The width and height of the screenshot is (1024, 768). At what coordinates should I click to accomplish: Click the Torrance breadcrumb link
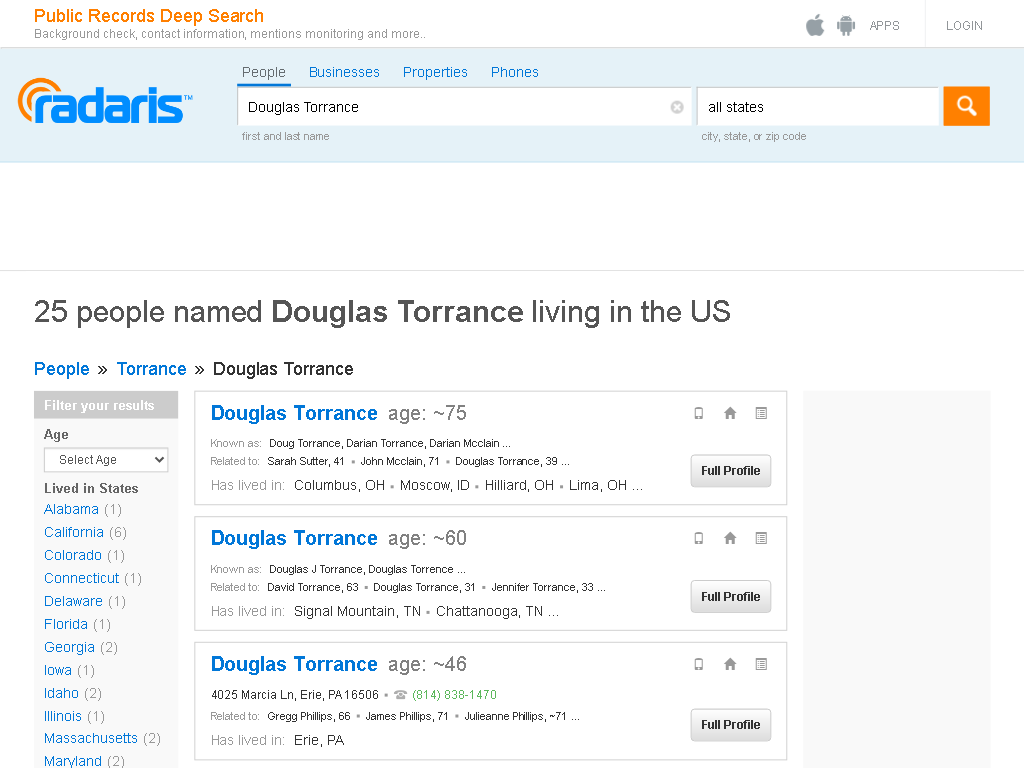coord(152,369)
